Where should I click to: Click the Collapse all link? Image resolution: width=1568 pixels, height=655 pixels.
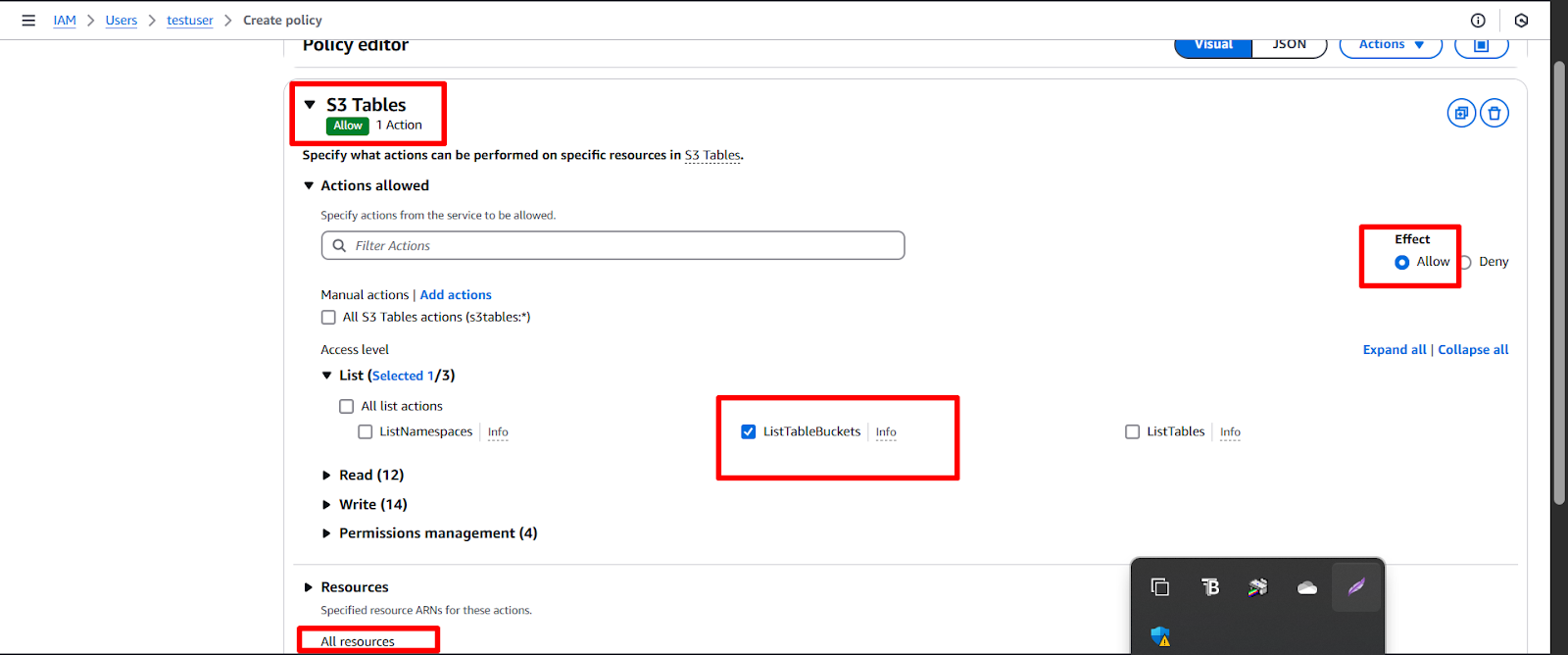1473,350
